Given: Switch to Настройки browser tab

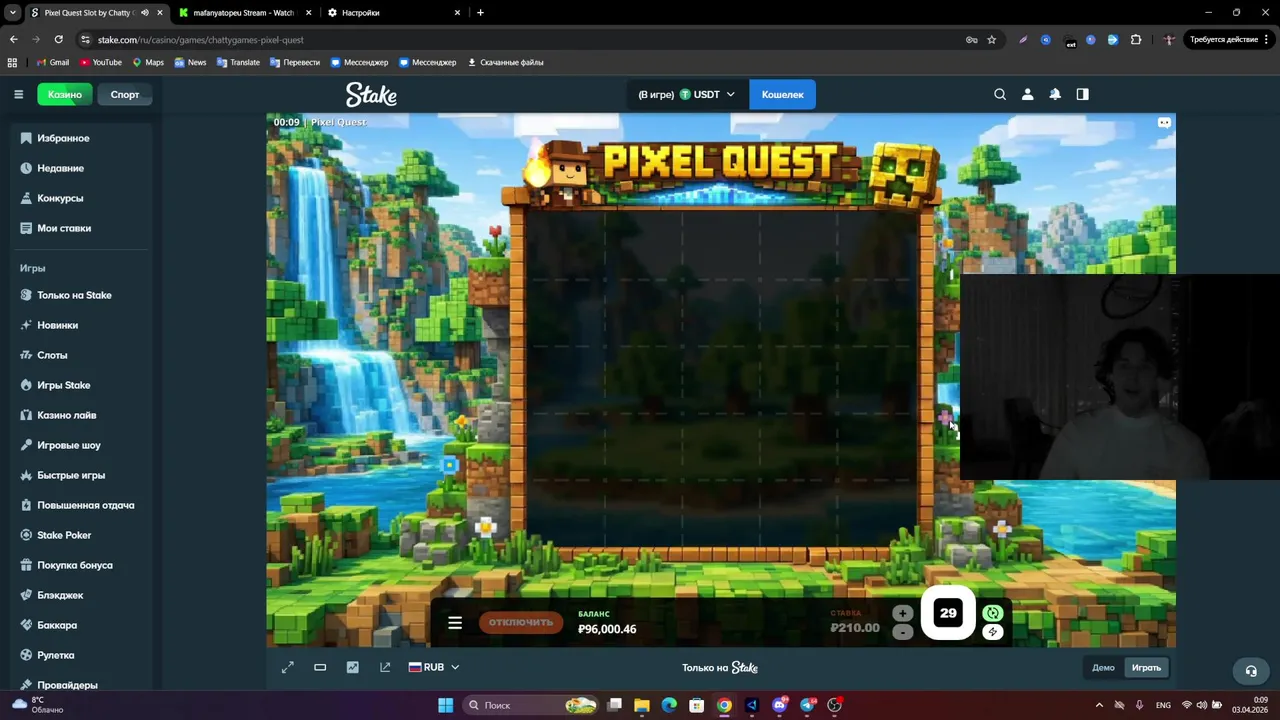Looking at the screenshot, I should coord(394,13).
